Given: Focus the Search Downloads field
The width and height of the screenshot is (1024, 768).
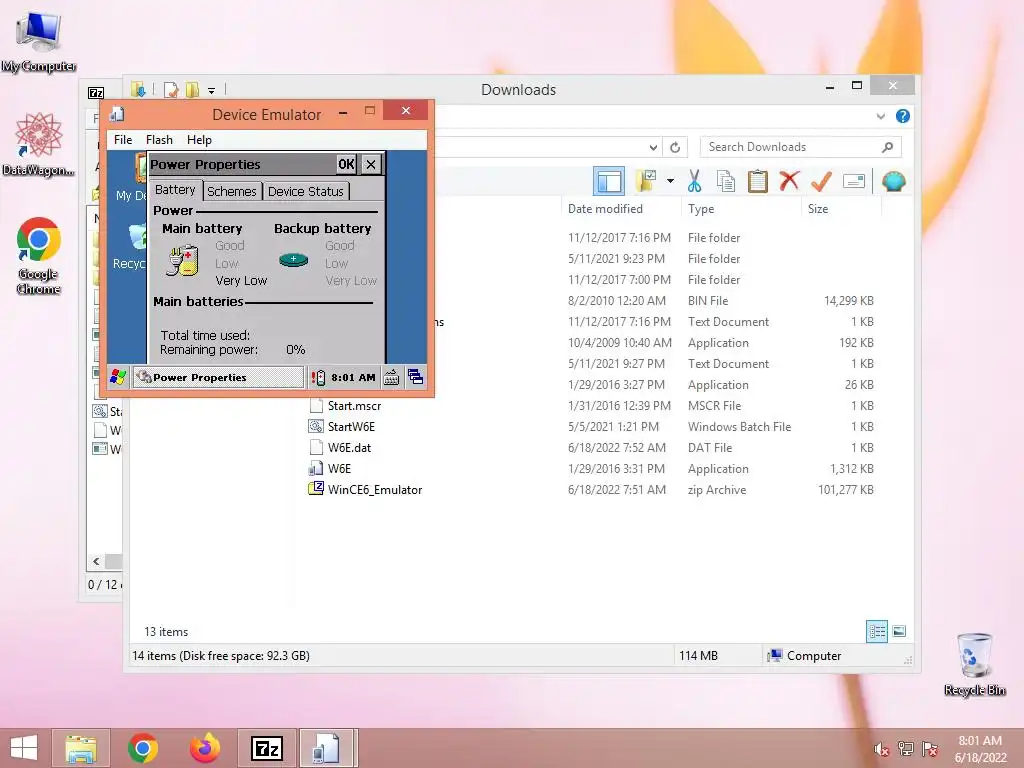Looking at the screenshot, I should 801,147.
